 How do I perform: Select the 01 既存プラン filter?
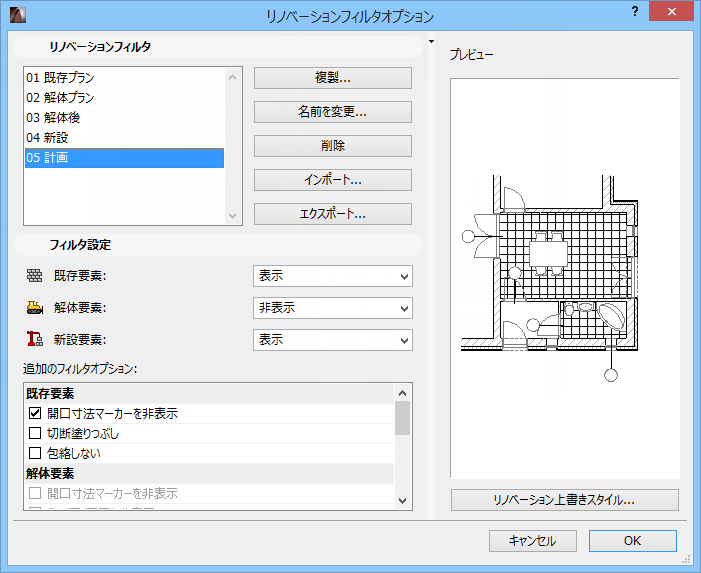(124, 78)
